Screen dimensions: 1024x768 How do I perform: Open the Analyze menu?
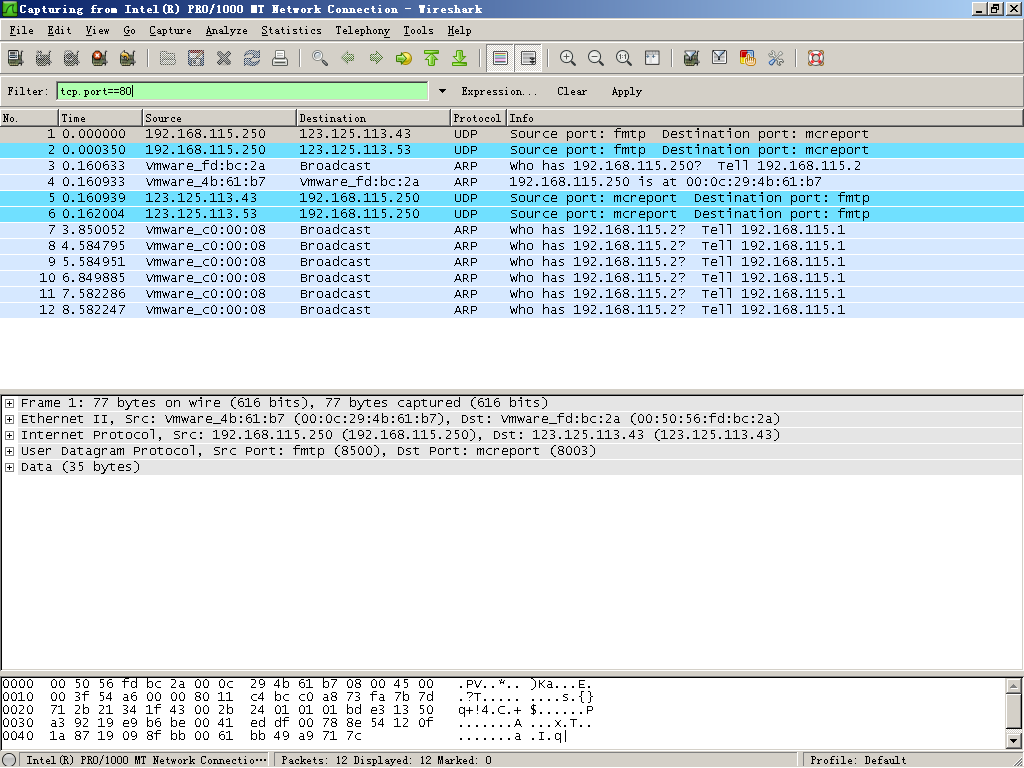coord(227,31)
